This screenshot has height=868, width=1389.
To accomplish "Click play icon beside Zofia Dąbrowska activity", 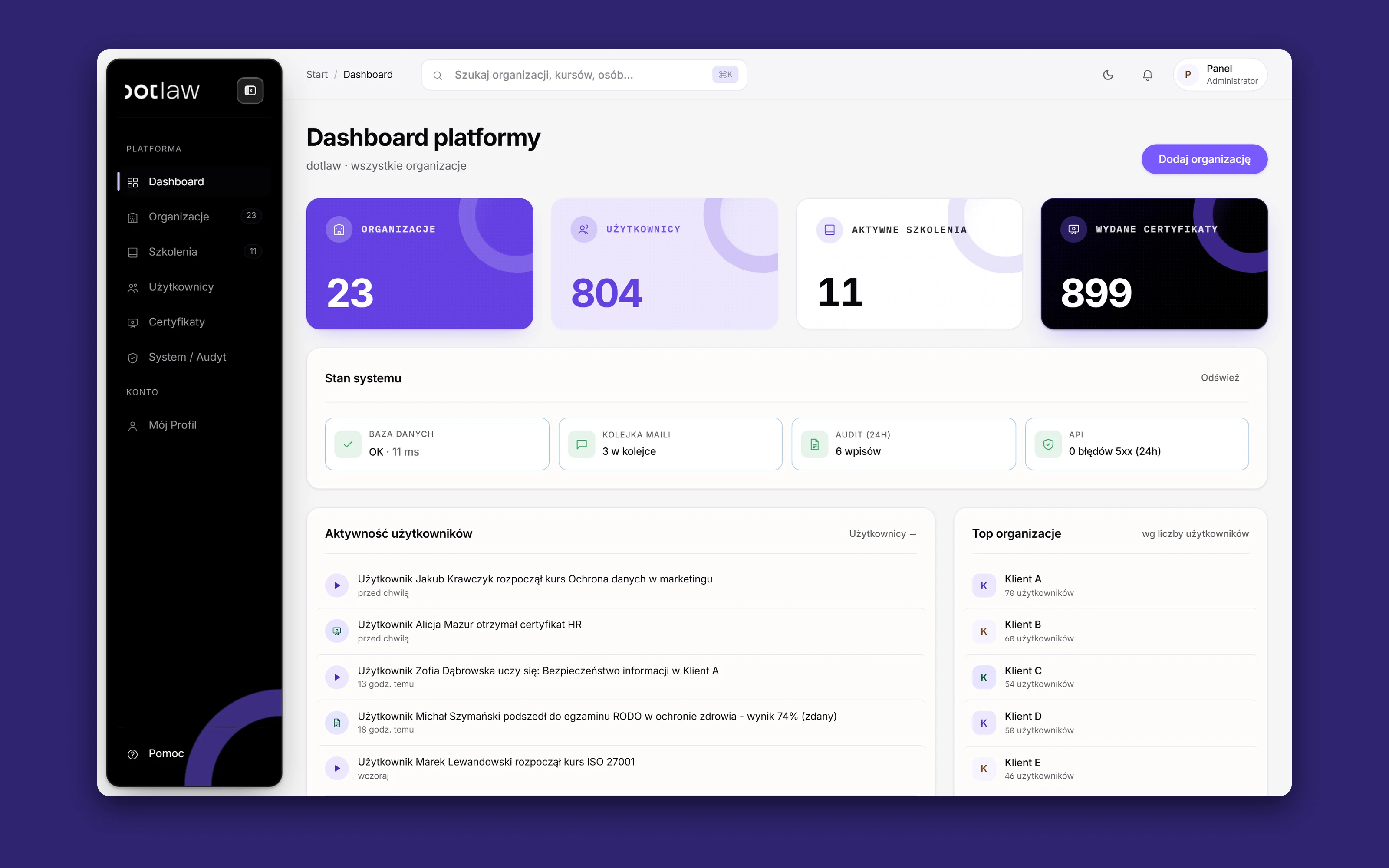I will pyautogui.click(x=337, y=677).
